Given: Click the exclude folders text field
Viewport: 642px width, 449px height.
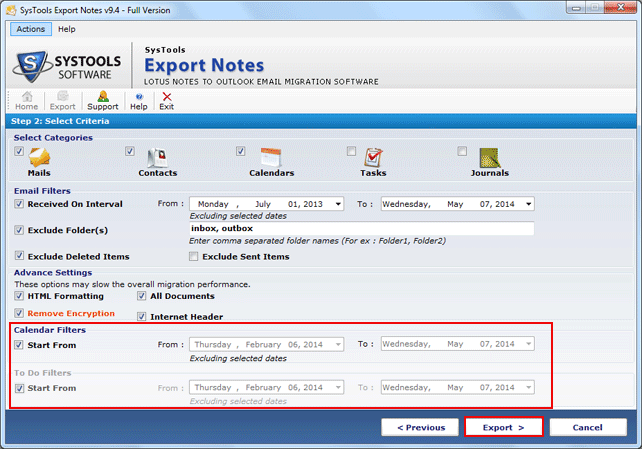Looking at the screenshot, I should click(362, 228).
